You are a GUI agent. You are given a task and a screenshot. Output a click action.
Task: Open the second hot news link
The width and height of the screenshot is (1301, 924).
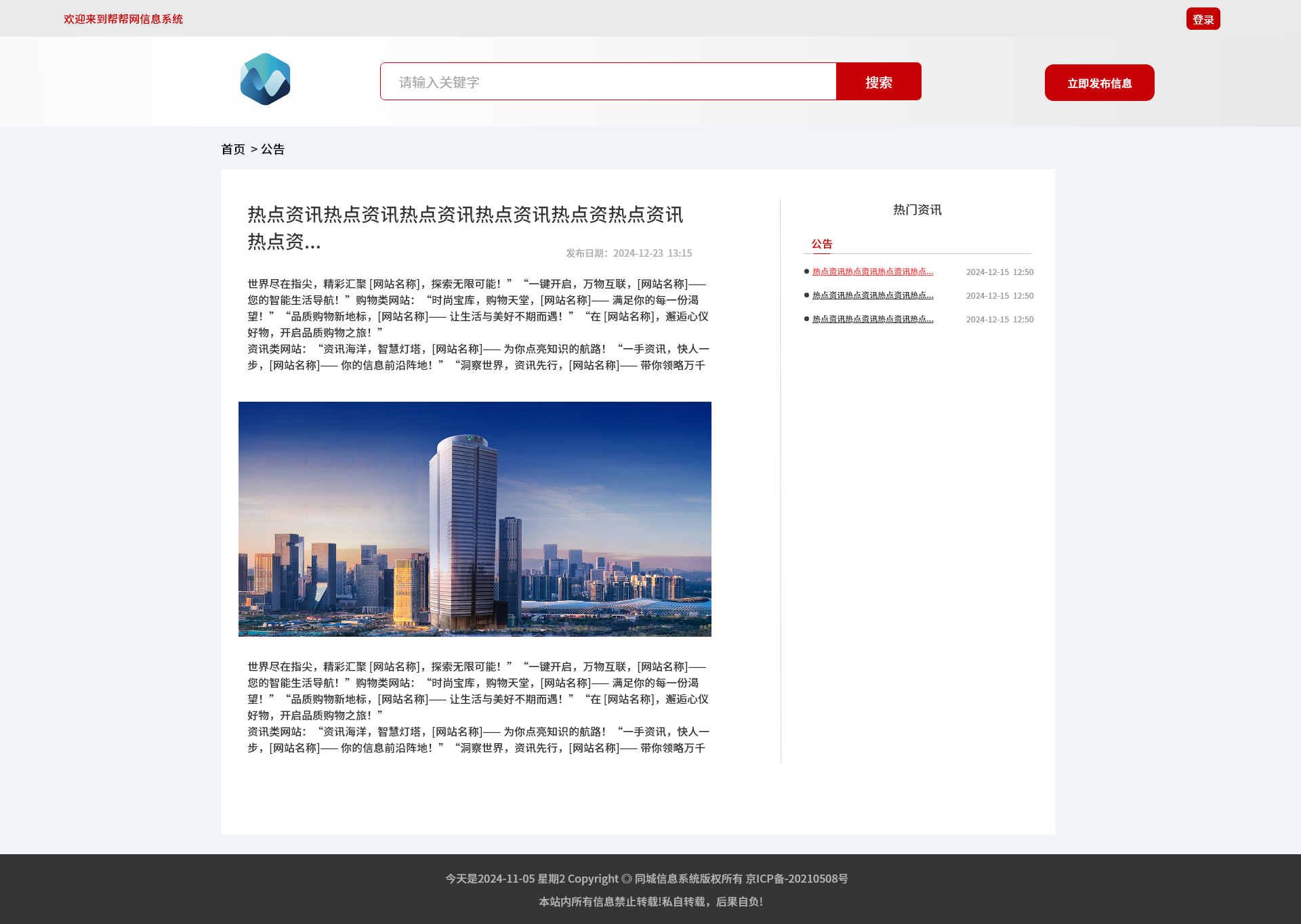872,295
